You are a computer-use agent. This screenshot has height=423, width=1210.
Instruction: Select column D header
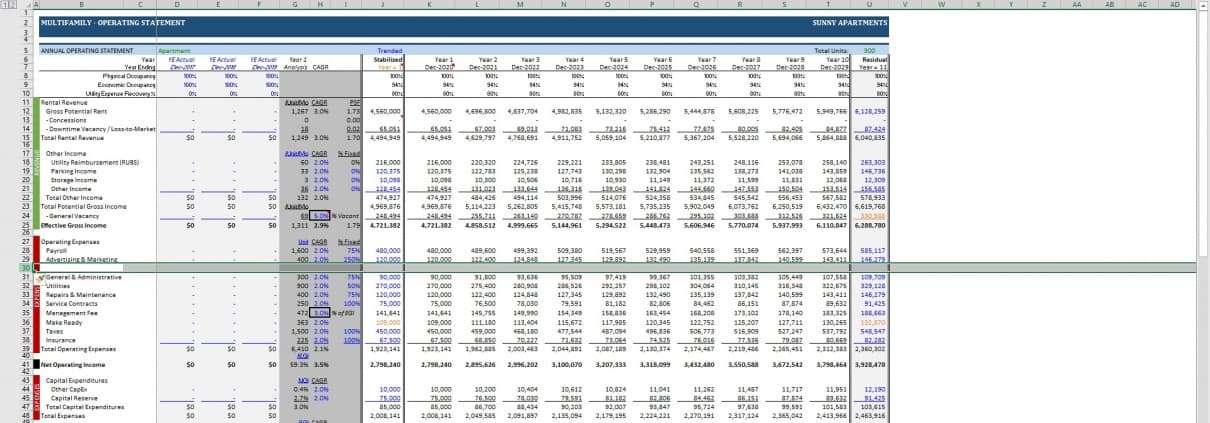(x=177, y=4)
